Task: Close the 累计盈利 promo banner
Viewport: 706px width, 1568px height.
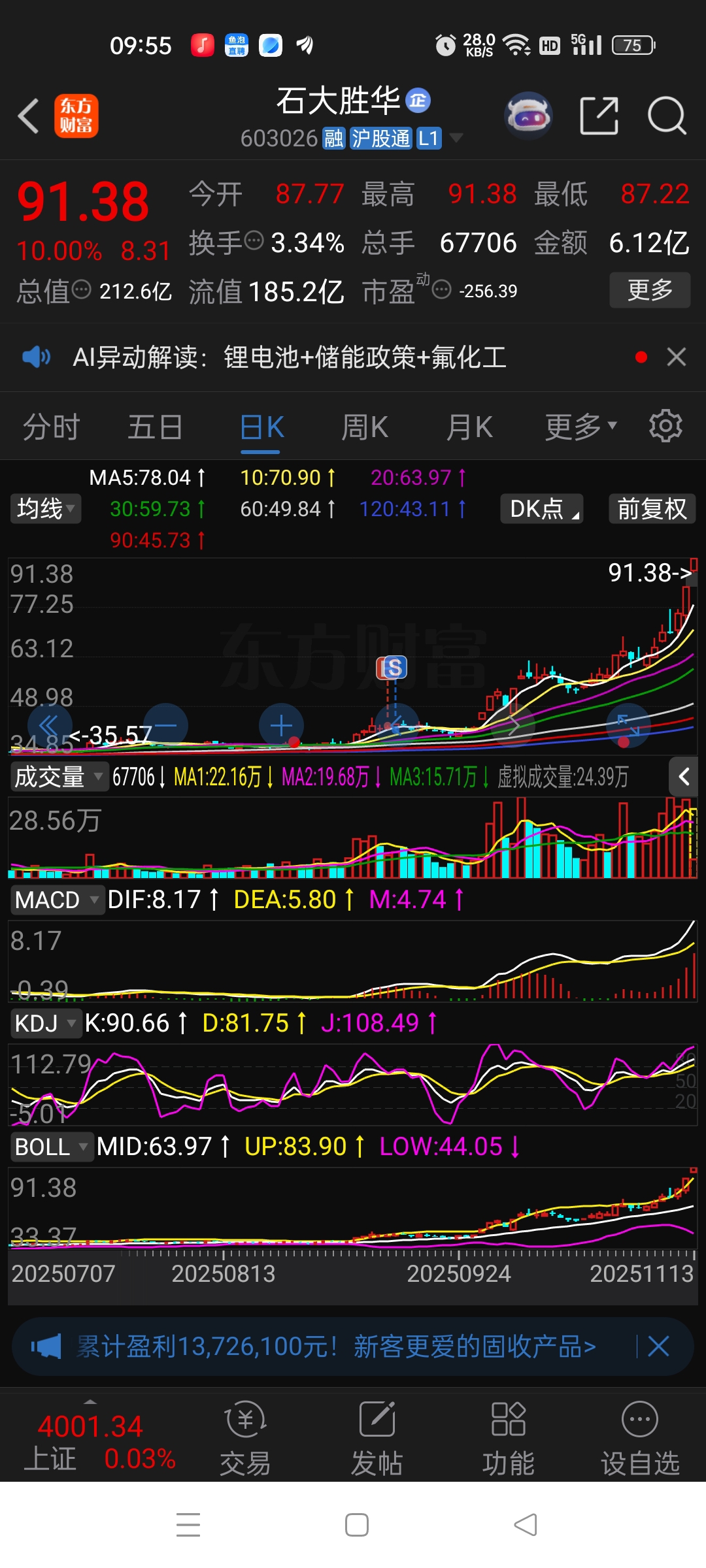Action: (x=658, y=1347)
